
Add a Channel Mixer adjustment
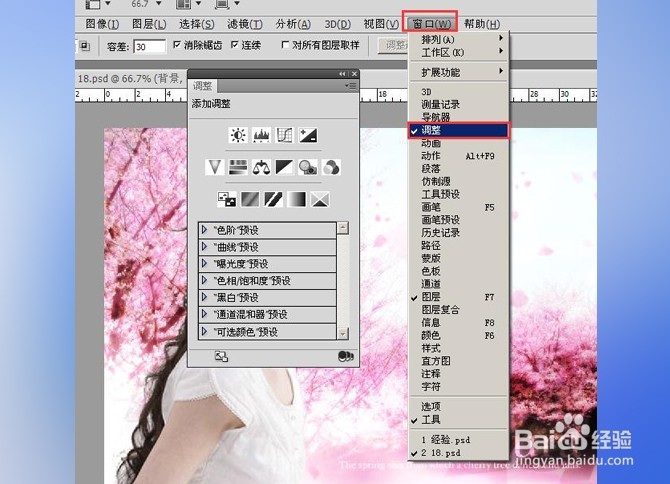(331, 167)
